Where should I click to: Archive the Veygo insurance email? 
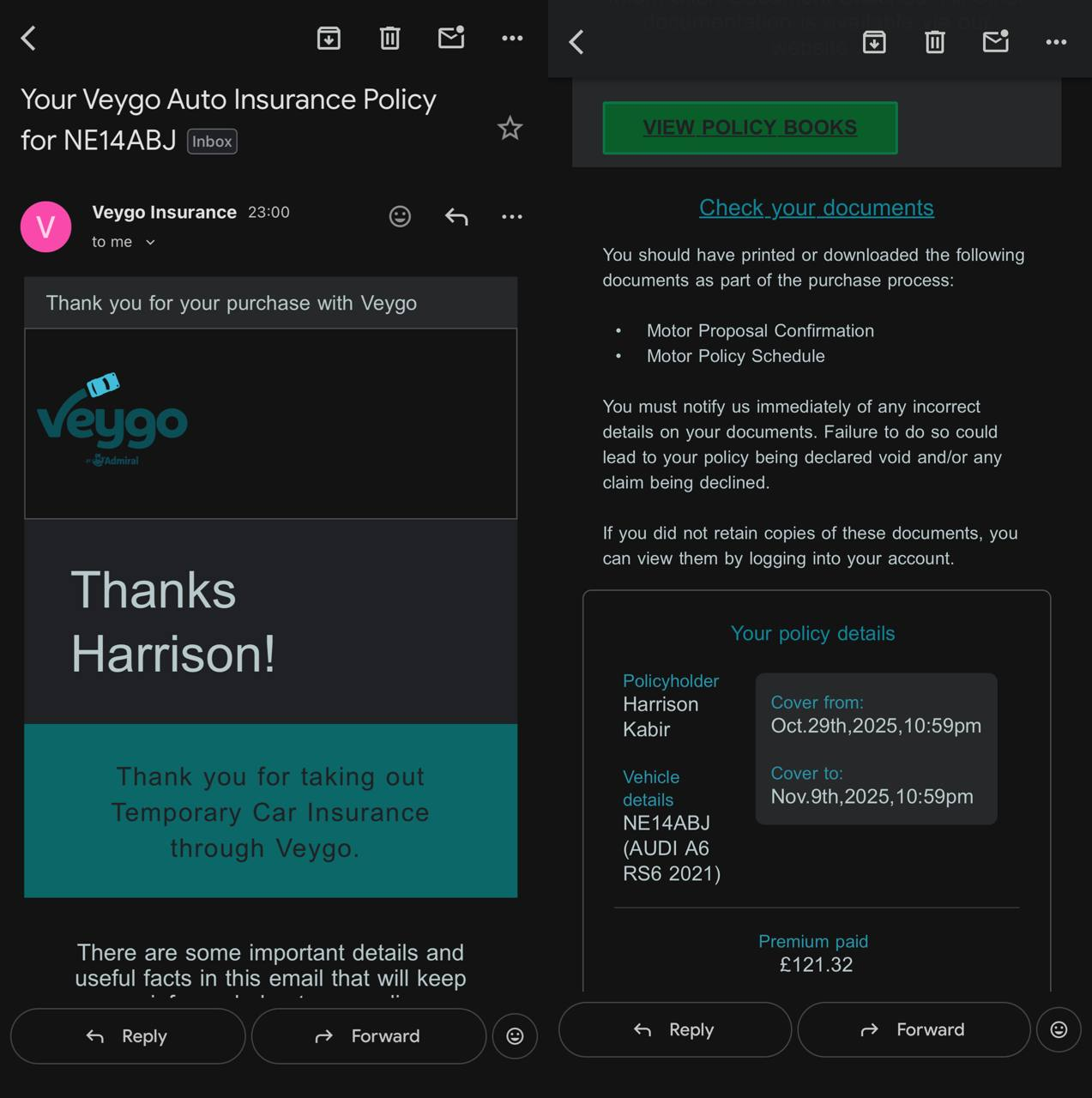click(329, 38)
